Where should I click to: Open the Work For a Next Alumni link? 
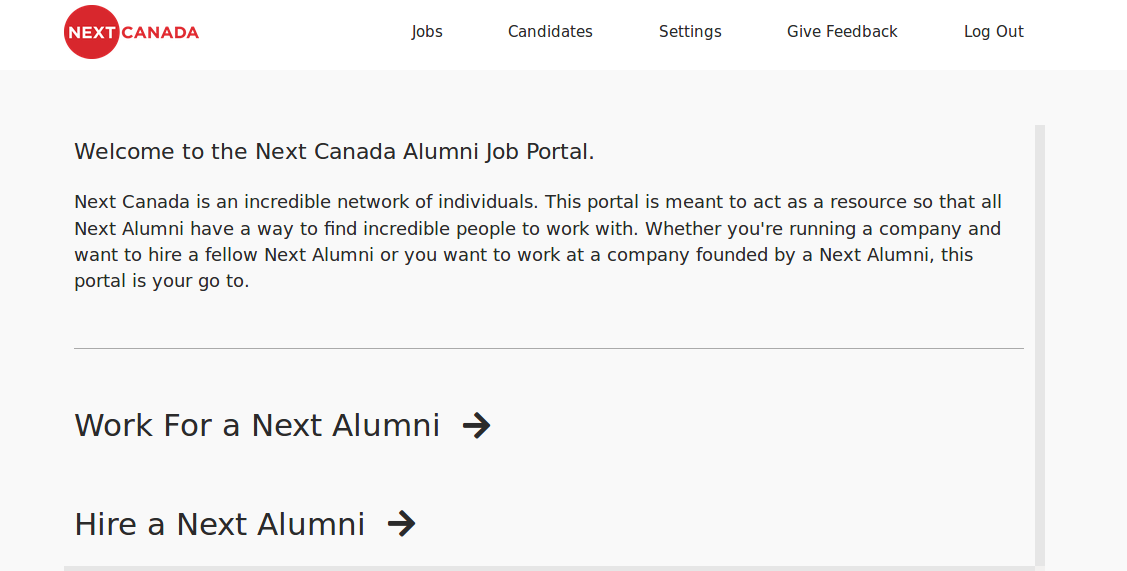(257, 425)
